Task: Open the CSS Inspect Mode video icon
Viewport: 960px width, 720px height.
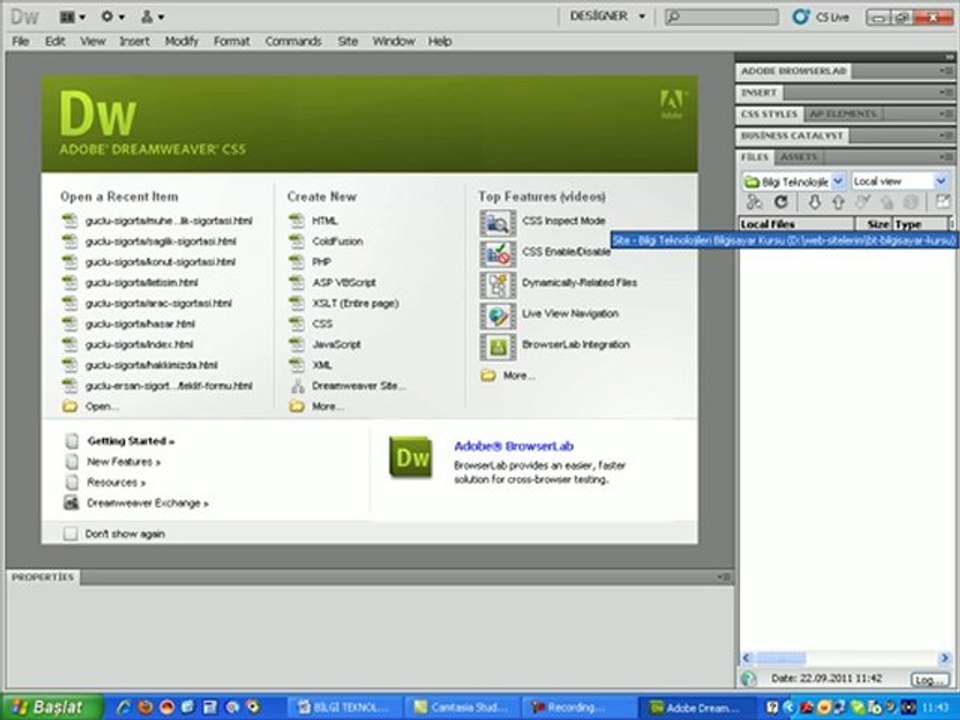Action: (x=498, y=223)
